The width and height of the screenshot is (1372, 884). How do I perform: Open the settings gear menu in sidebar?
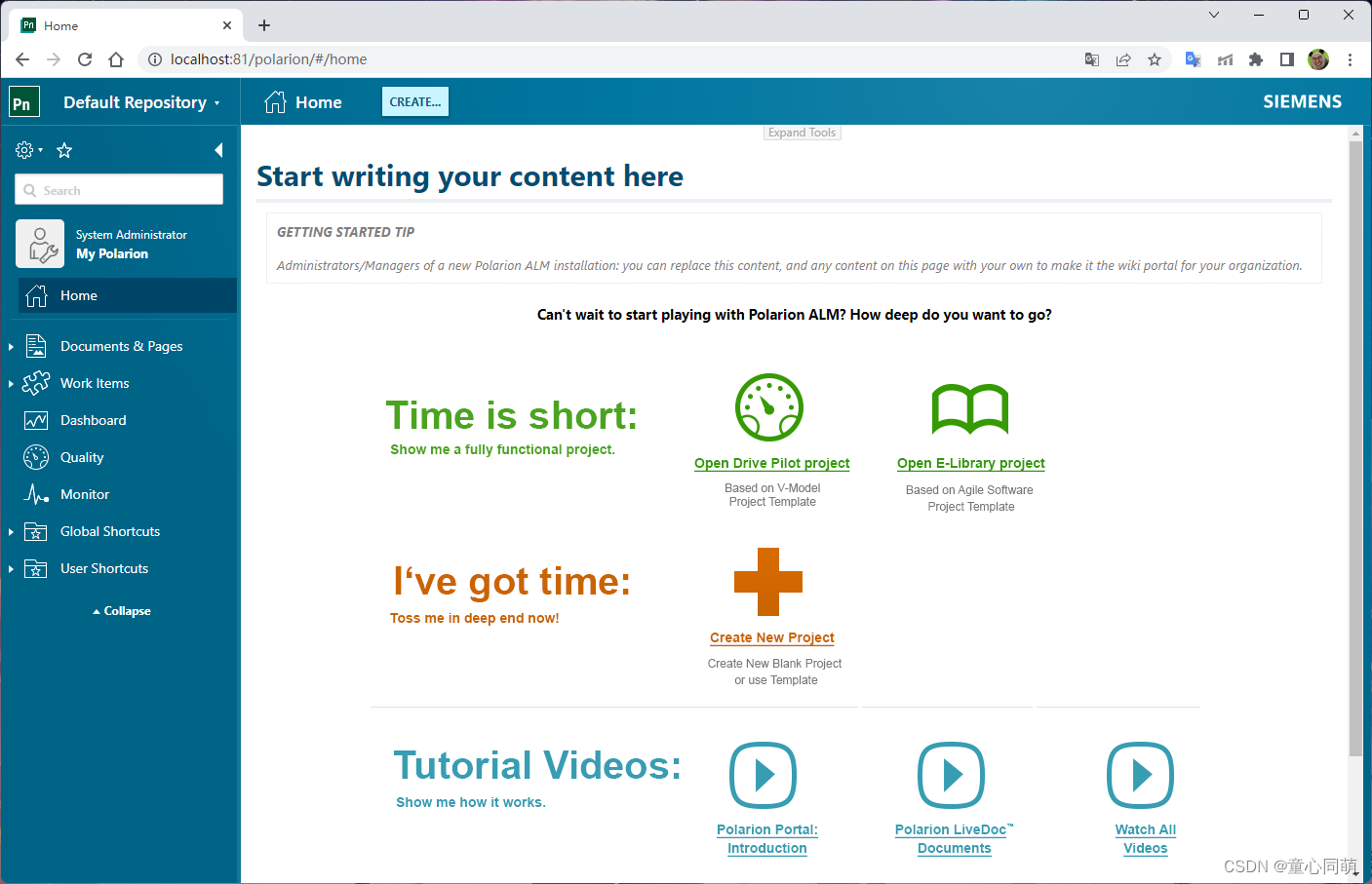pyautogui.click(x=28, y=150)
